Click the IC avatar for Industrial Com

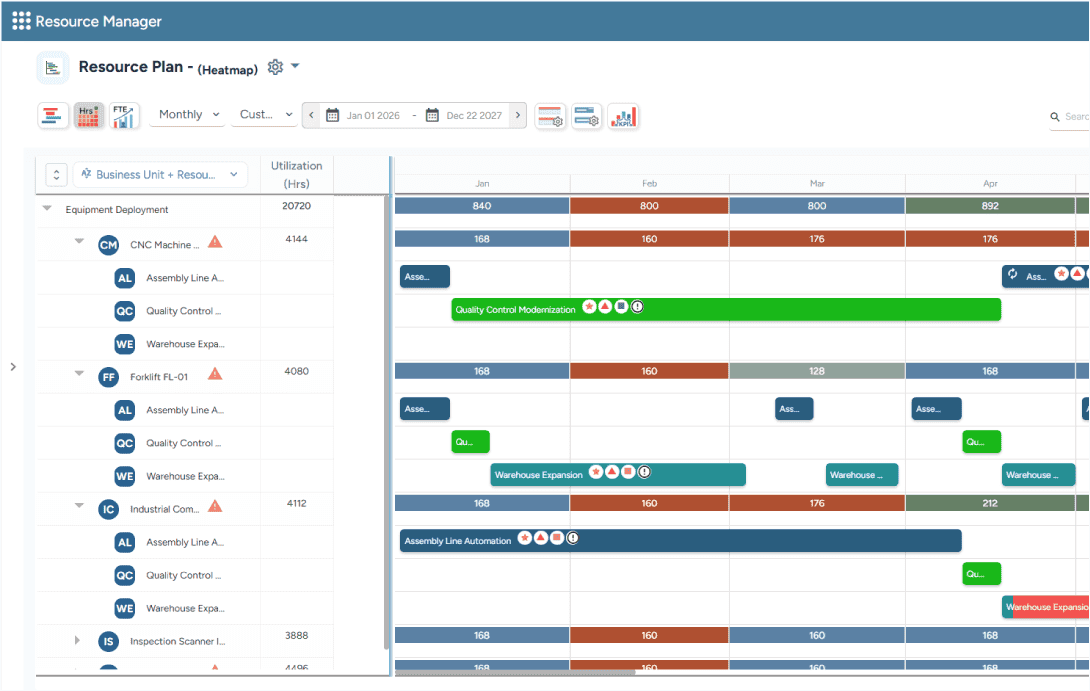point(108,509)
